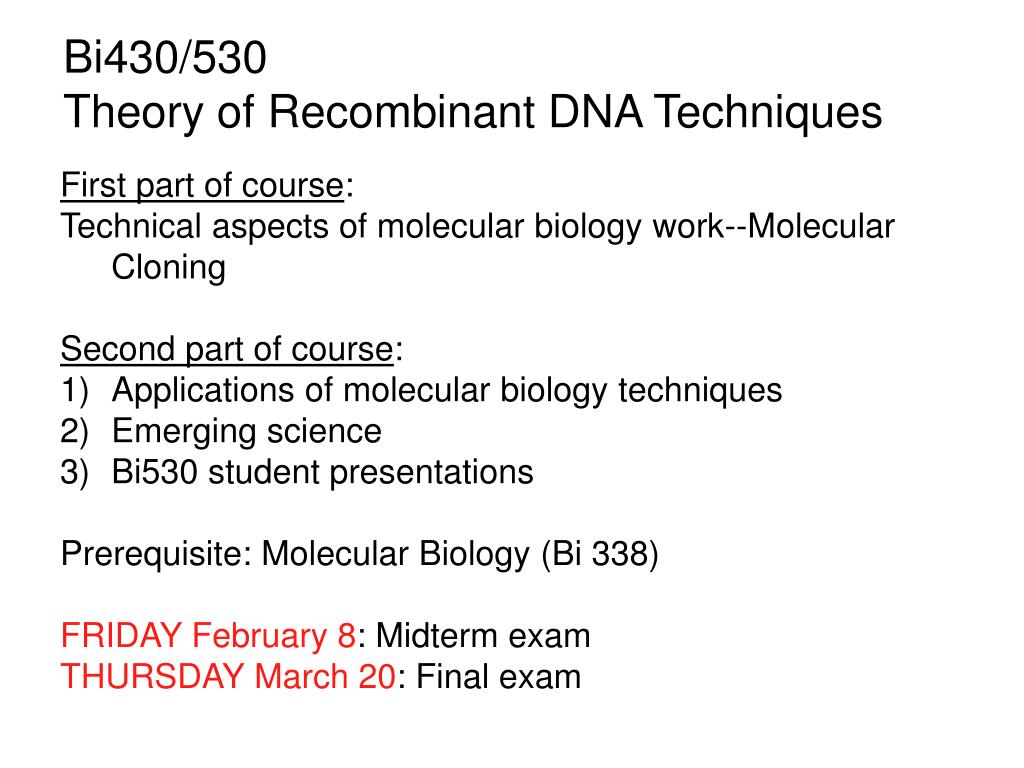
Task: Click the numeral 1) list marker
Action: (x=74, y=391)
